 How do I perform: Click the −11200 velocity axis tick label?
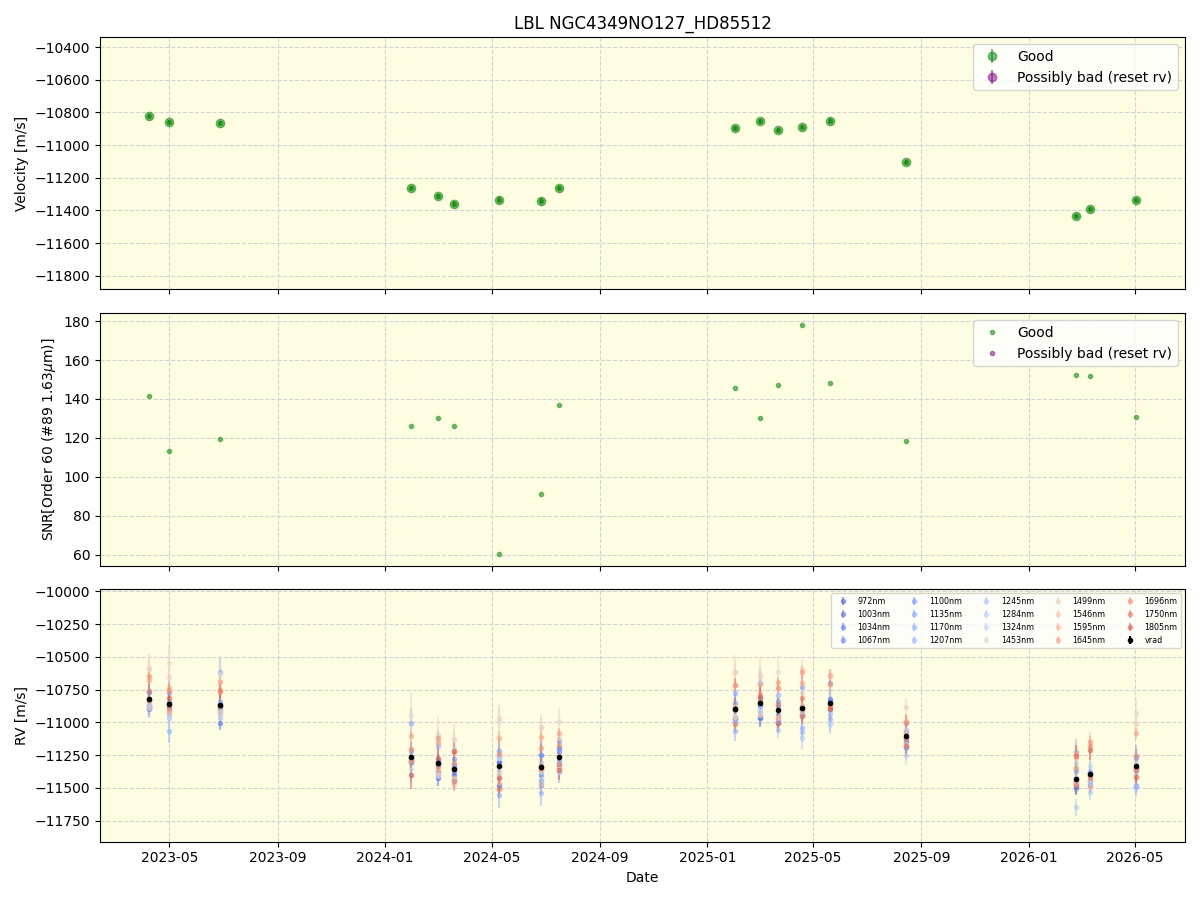[x=63, y=178]
